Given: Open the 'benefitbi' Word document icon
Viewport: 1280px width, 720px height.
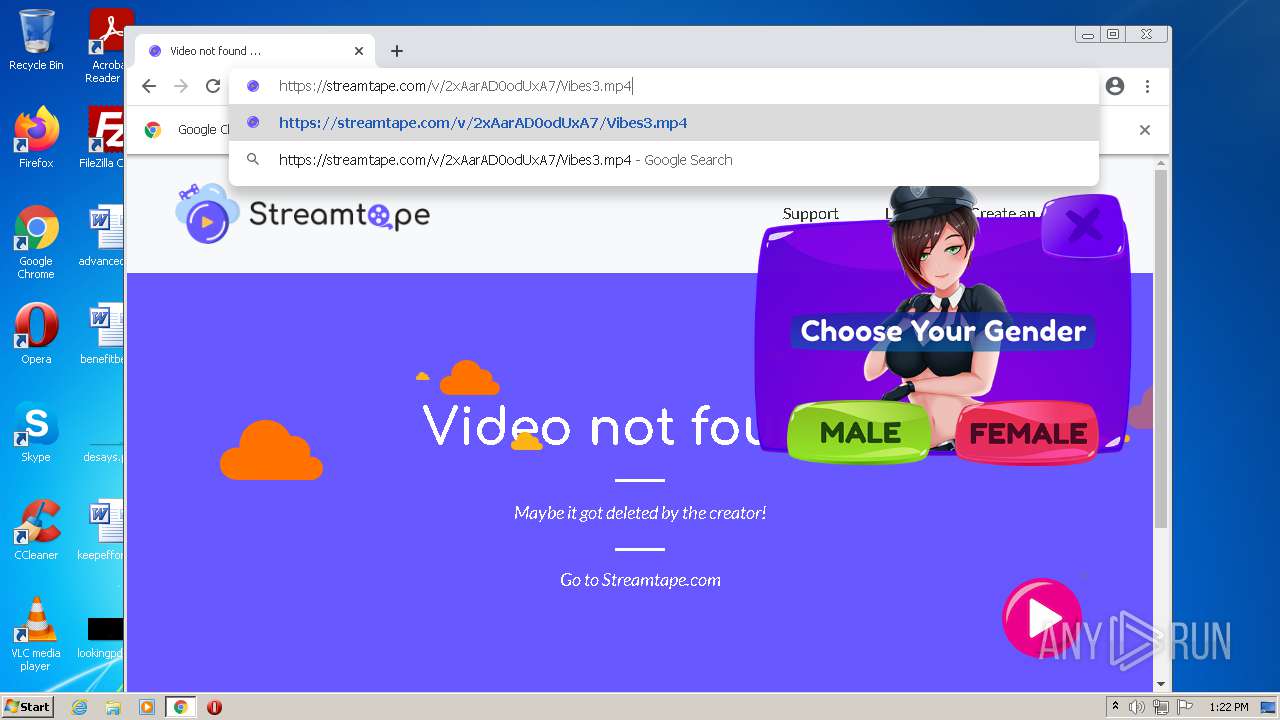Looking at the screenshot, I should [x=102, y=335].
